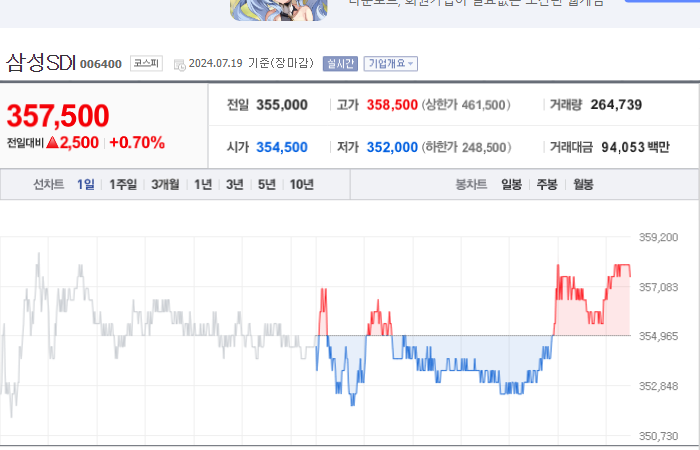700x450 pixels.
Task: Select the 1년 line chart tab
Action: (x=203, y=184)
